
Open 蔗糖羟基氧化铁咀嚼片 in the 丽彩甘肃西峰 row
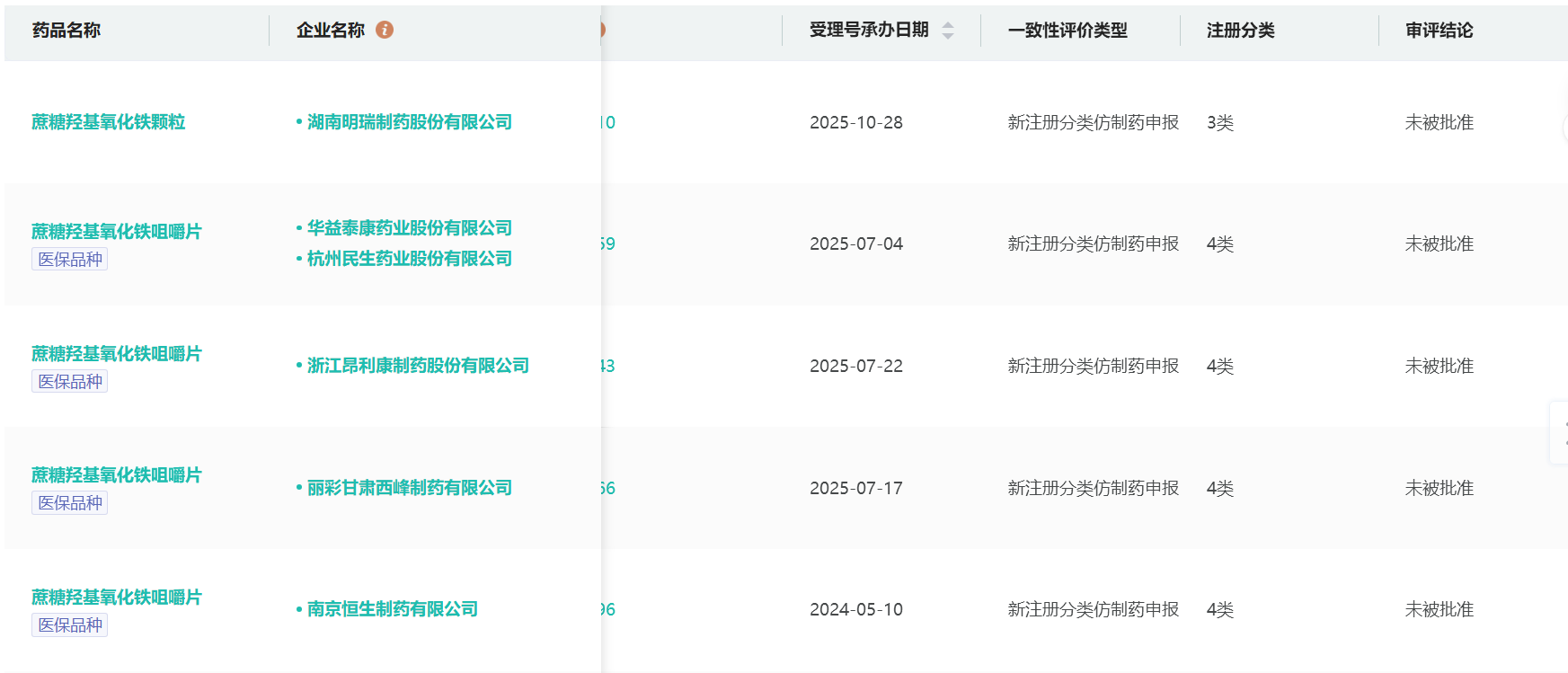117,475
